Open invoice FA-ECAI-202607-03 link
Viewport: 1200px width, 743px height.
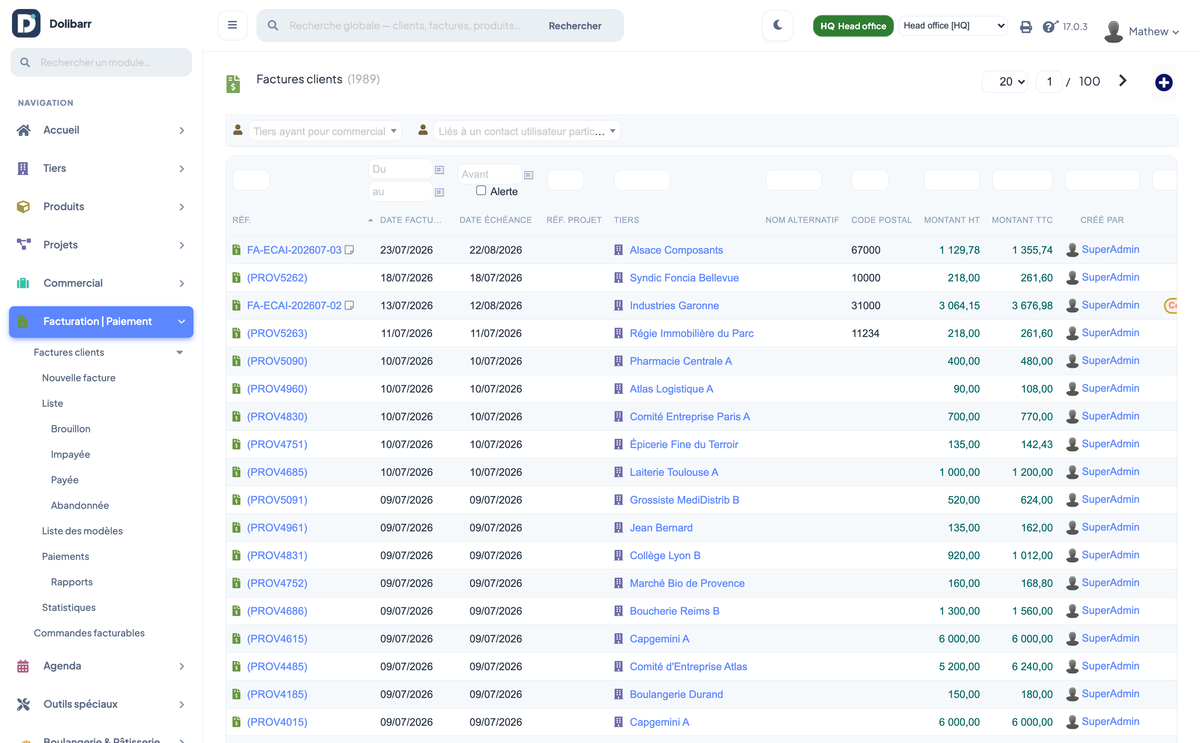tap(294, 250)
